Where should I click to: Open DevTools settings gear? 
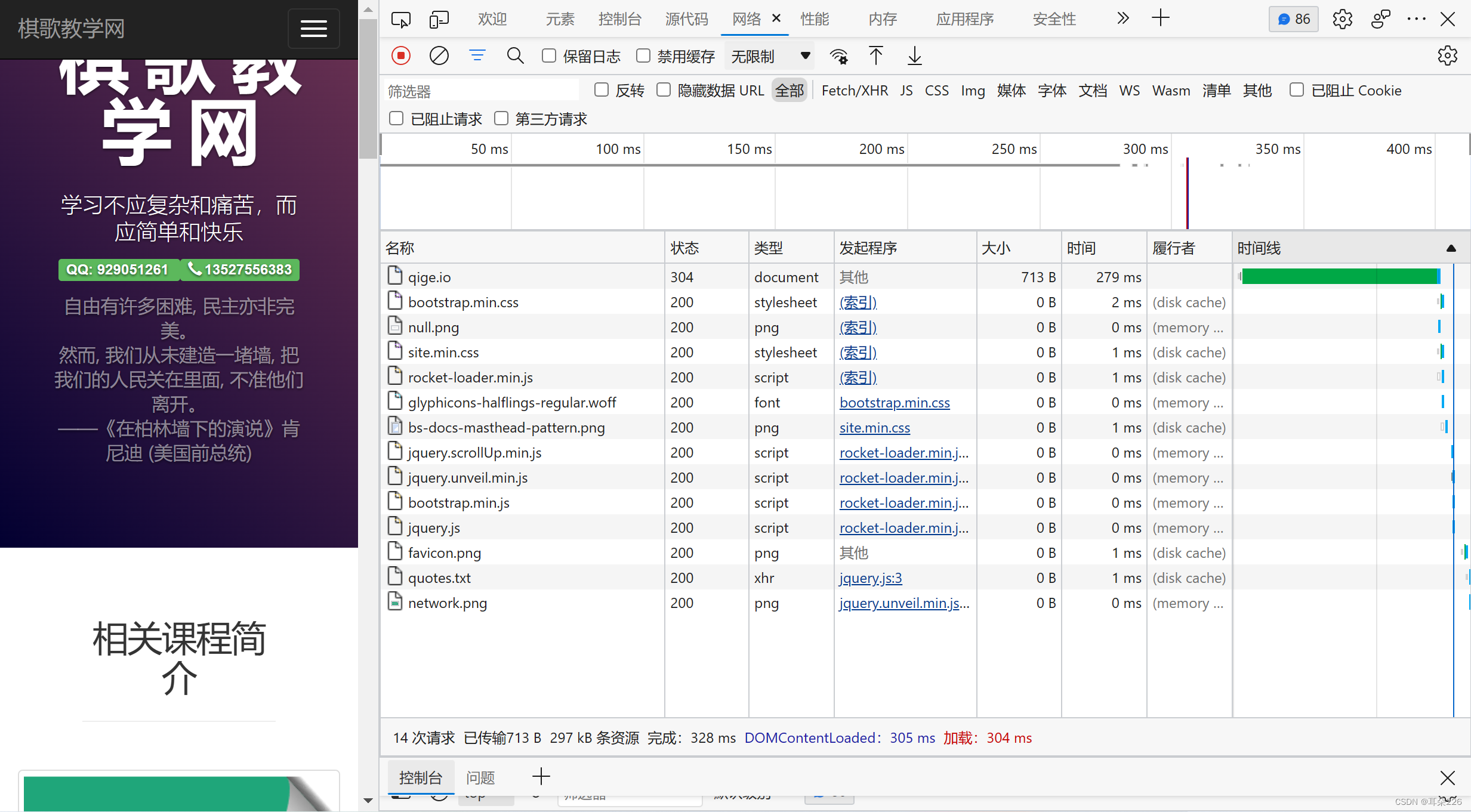(x=1342, y=19)
